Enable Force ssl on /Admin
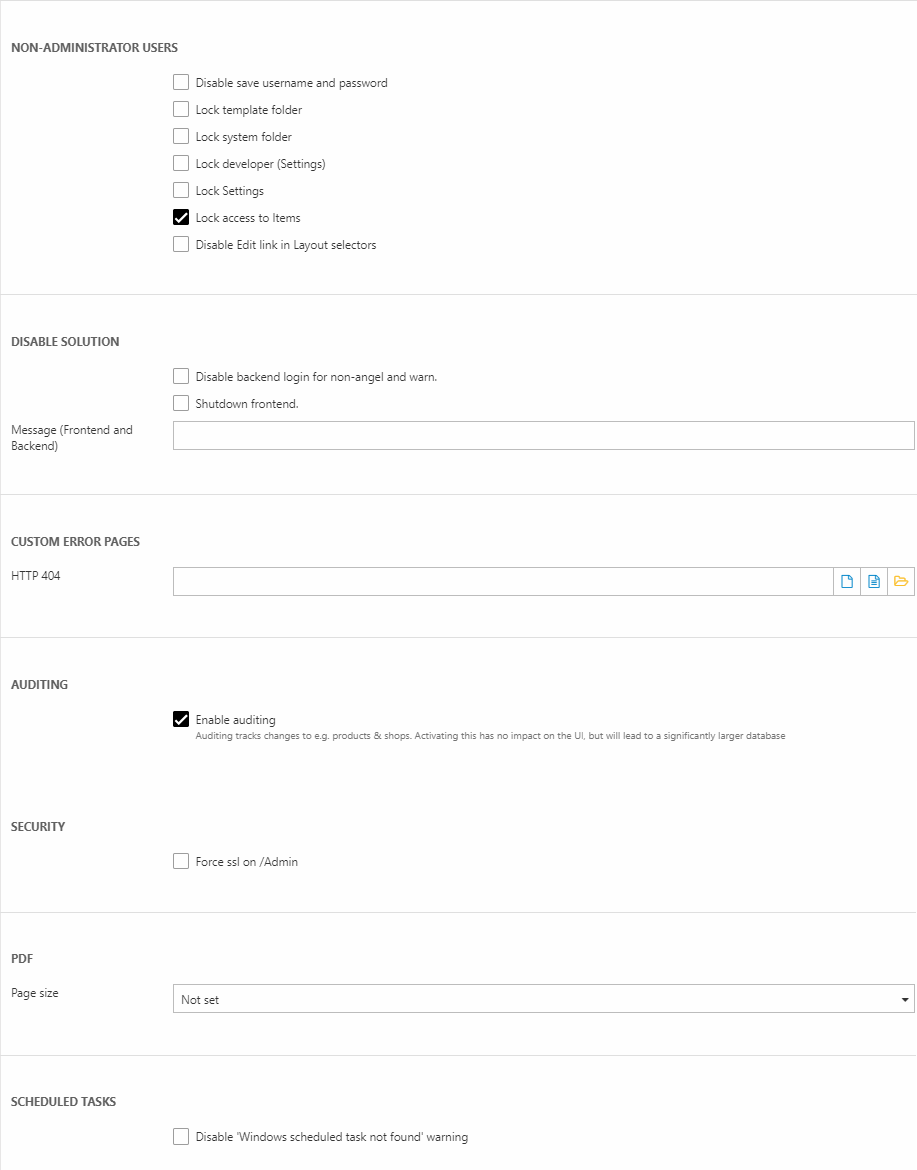 [x=181, y=862]
